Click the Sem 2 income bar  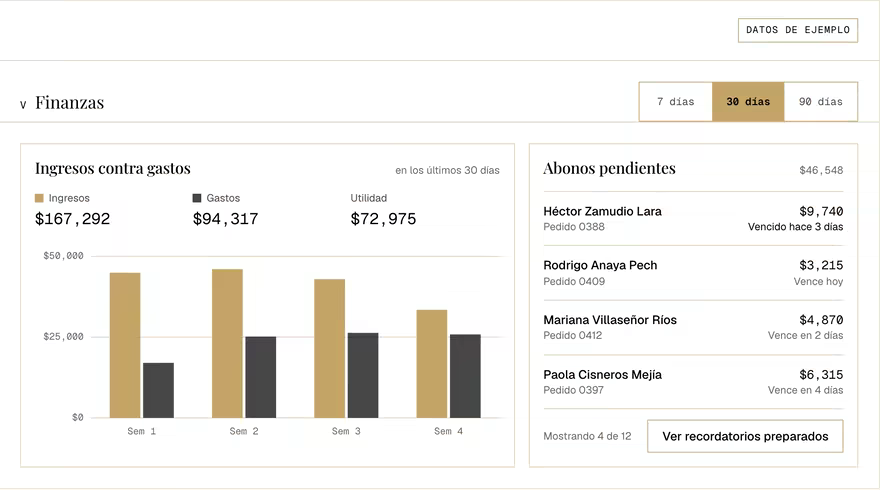(x=227, y=344)
